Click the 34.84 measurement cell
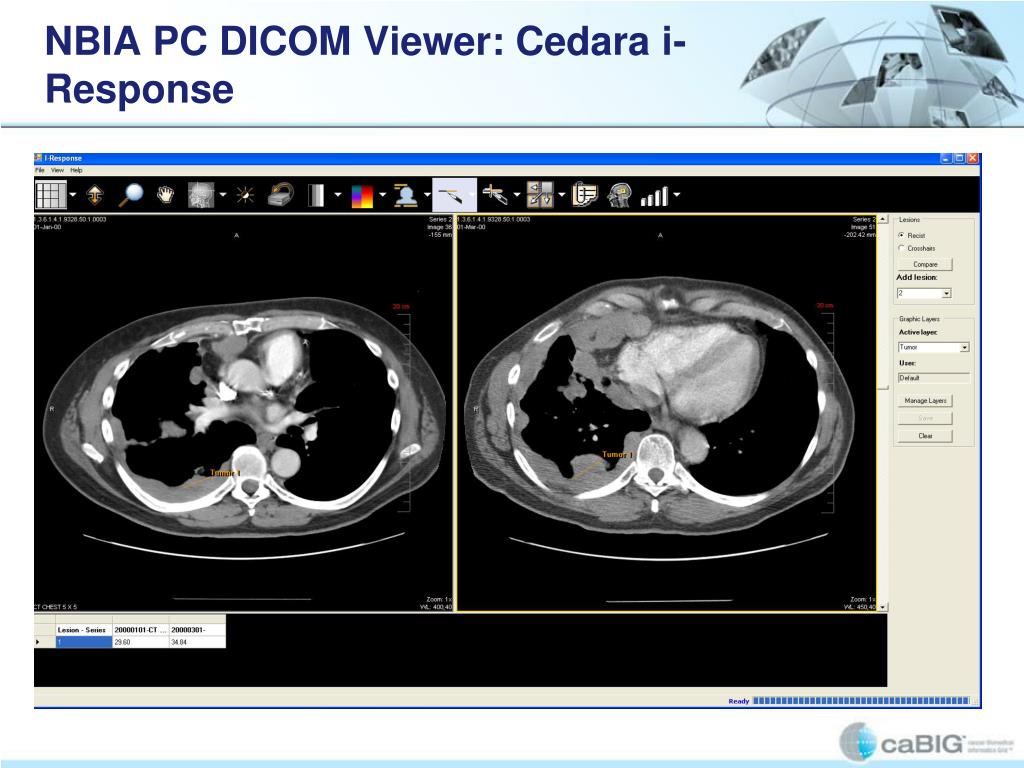Screen dimensions: 1024x768 [197, 643]
